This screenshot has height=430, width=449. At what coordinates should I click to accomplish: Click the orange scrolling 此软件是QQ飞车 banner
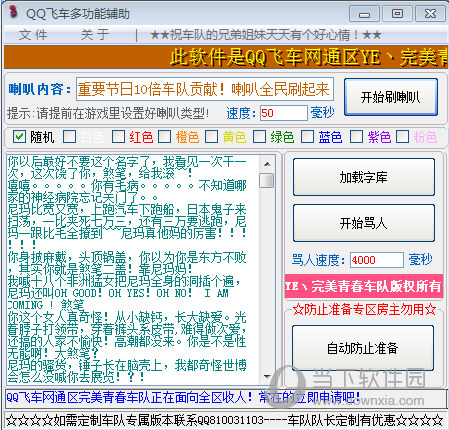[226, 57]
